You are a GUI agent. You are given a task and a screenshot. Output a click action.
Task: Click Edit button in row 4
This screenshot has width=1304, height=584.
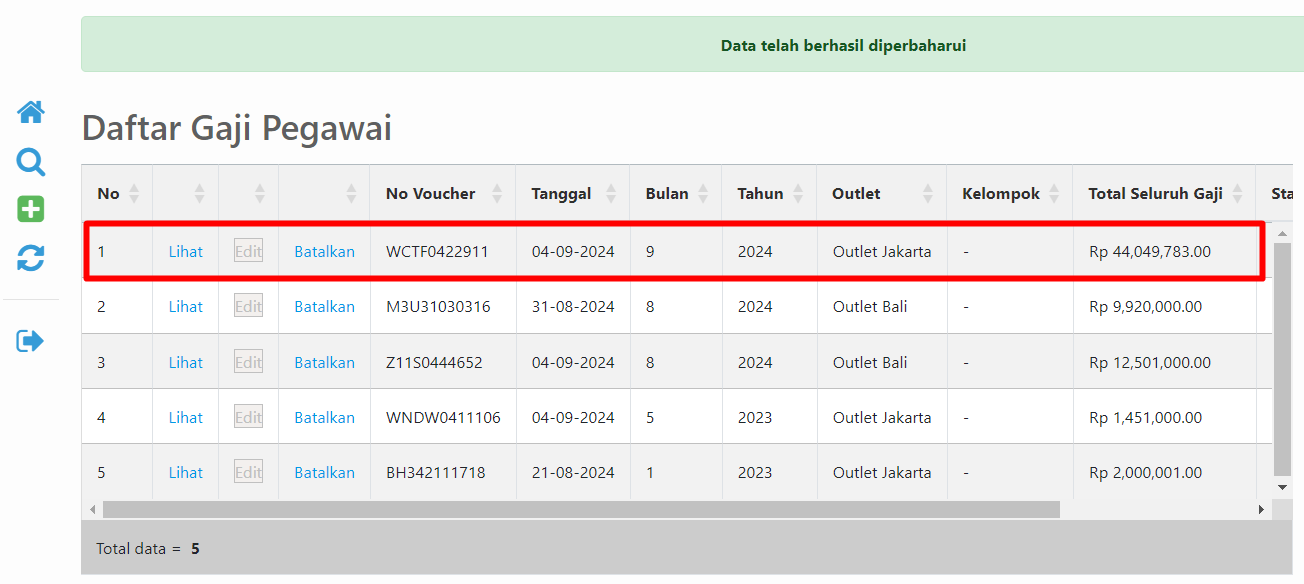pos(248,417)
